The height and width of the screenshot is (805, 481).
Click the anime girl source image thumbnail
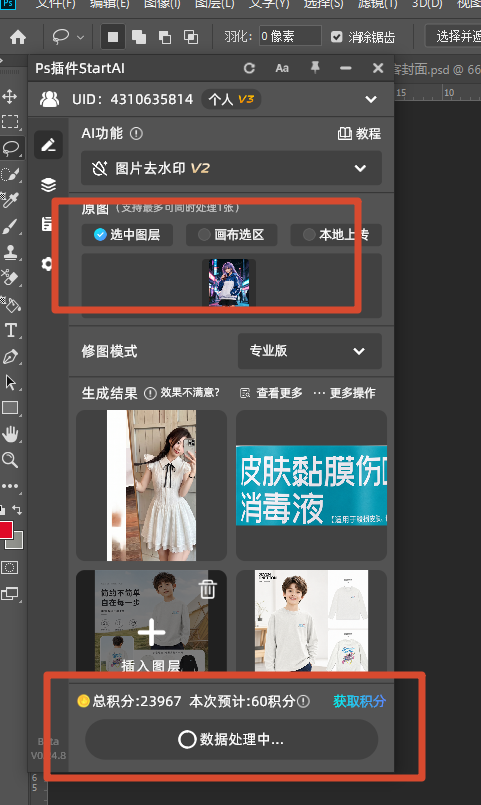click(229, 283)
